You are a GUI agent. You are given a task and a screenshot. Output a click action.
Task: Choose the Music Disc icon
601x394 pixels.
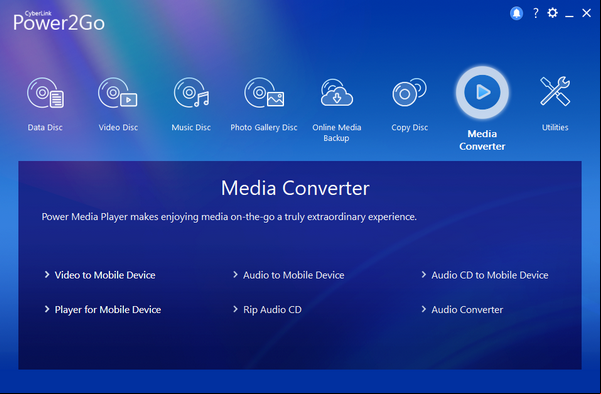pyautogui.click(x=191, y=93)
